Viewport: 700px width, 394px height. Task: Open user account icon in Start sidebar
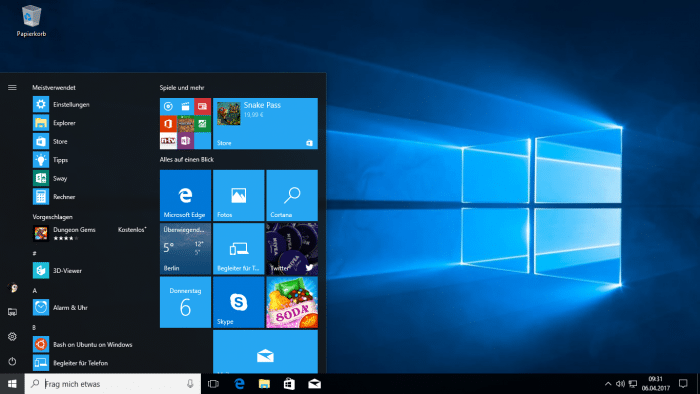(x=12, y=288)
